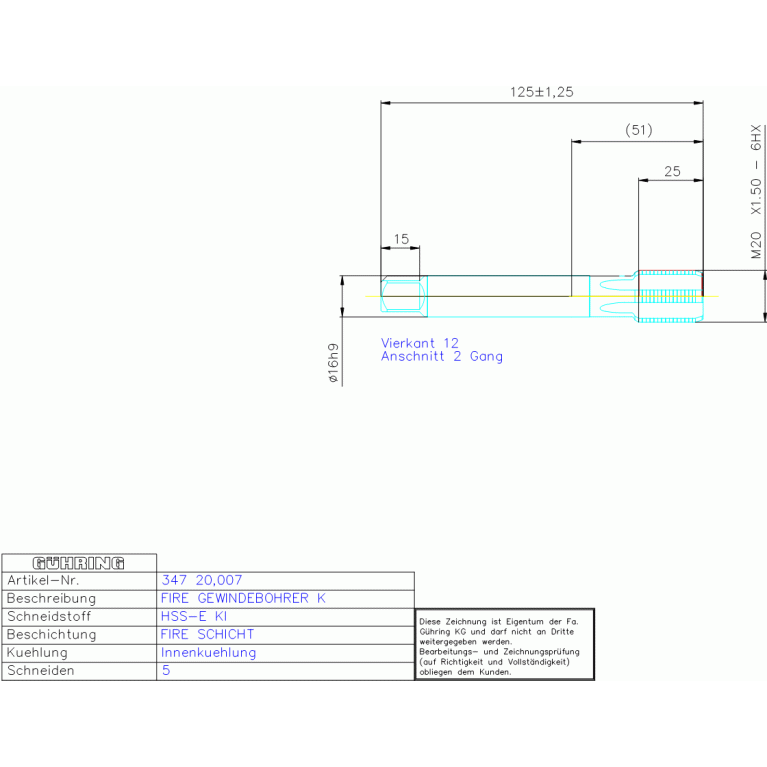Screen dimensions: 767x767
Task: Click the Schneiden value 5
Action: (x=165, y=671)
